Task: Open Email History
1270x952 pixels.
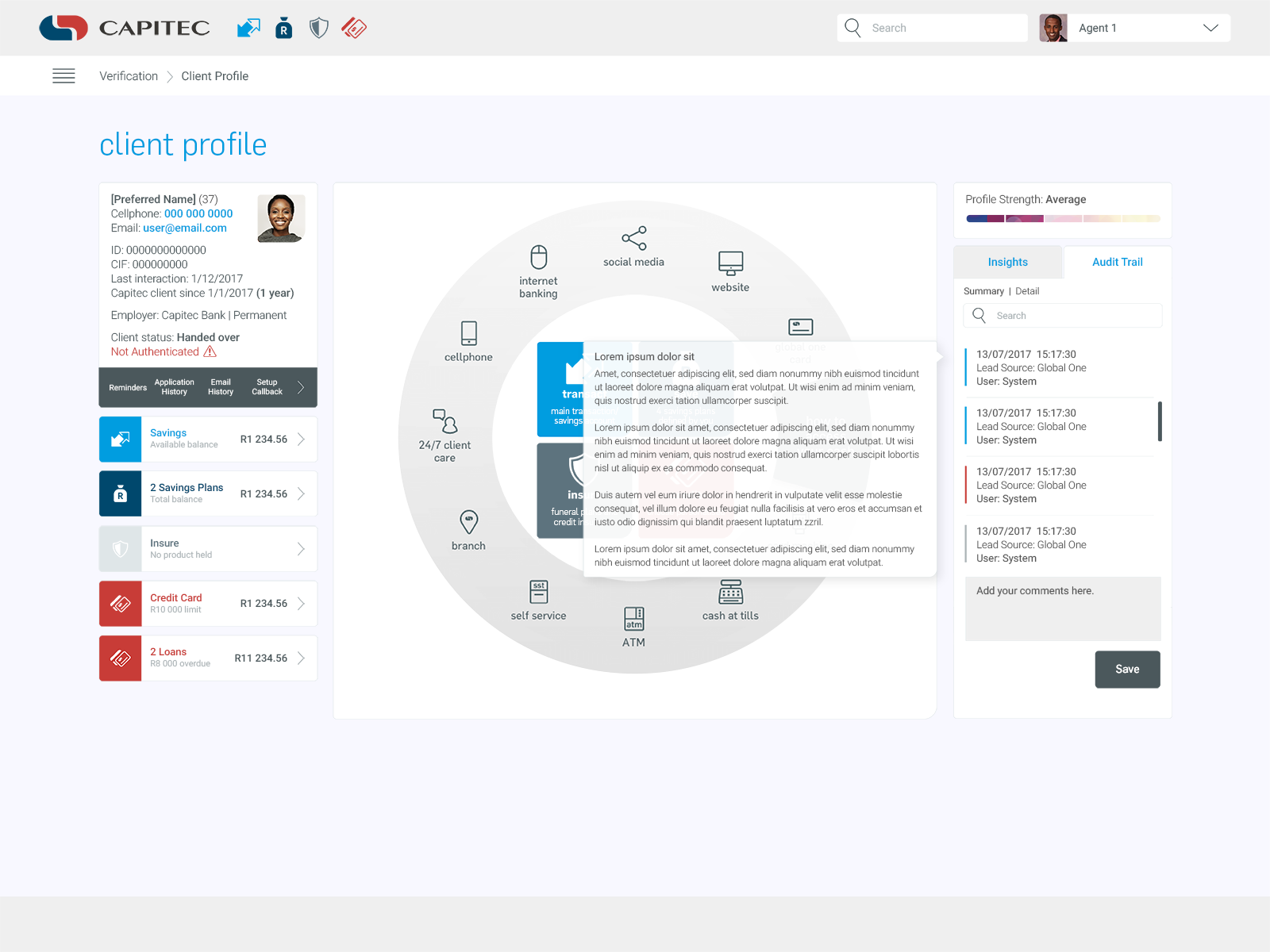Action: pos(221,387)
